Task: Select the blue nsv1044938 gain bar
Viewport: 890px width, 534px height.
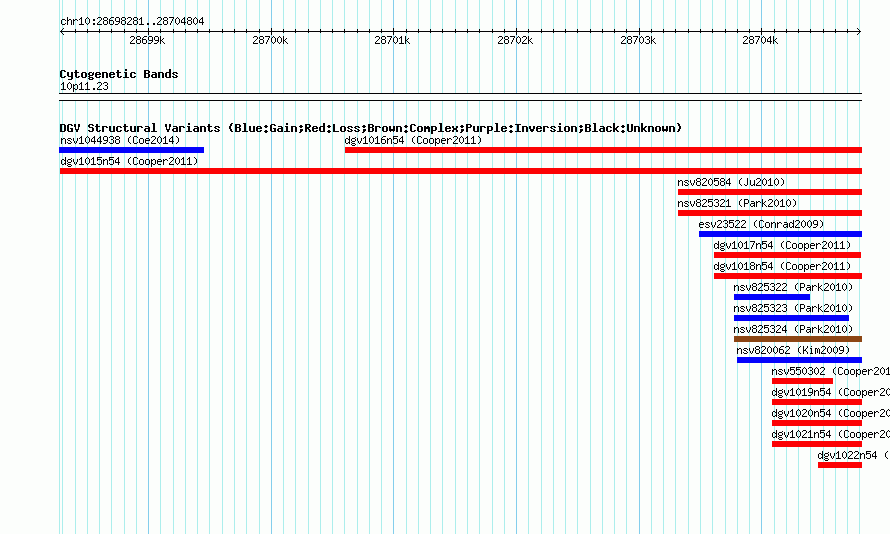Action: click(132, 150)
